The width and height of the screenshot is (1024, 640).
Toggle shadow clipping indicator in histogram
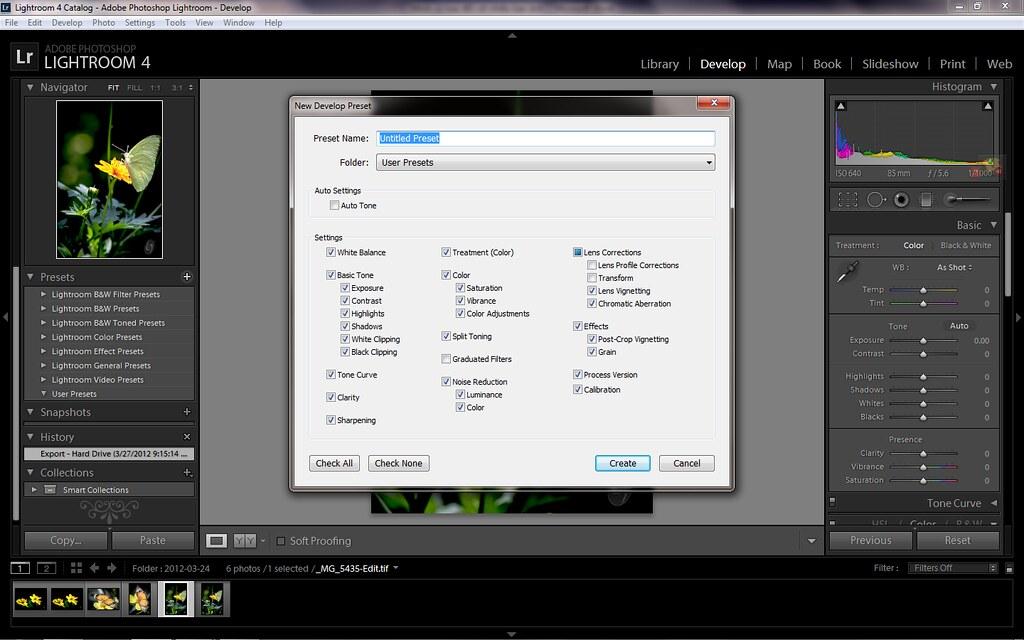[841, 106]
